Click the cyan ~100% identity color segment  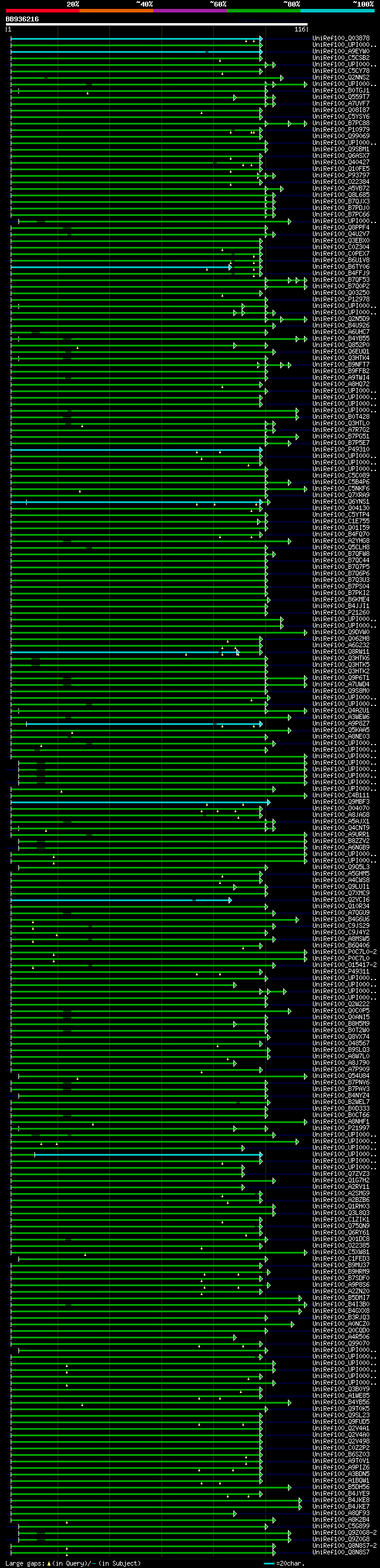tap(337, 10)
